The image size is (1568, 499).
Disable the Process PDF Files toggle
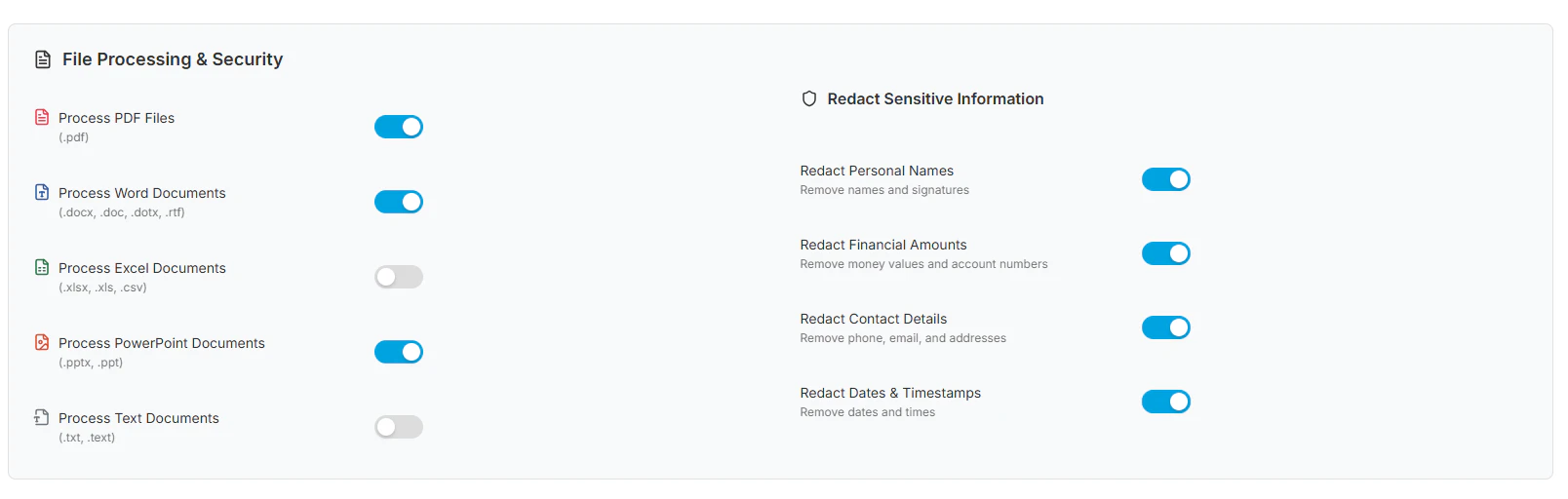pos(399,127)
